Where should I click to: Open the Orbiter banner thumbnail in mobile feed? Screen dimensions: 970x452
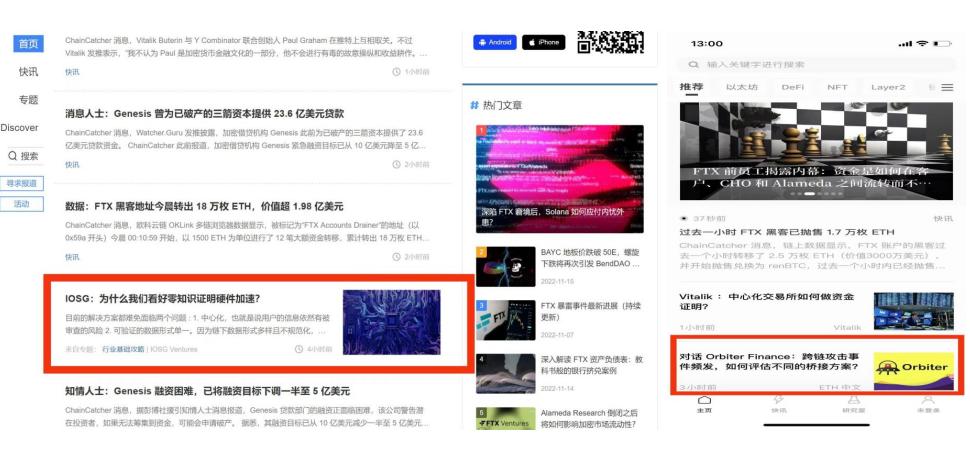[x=913, y=368]
